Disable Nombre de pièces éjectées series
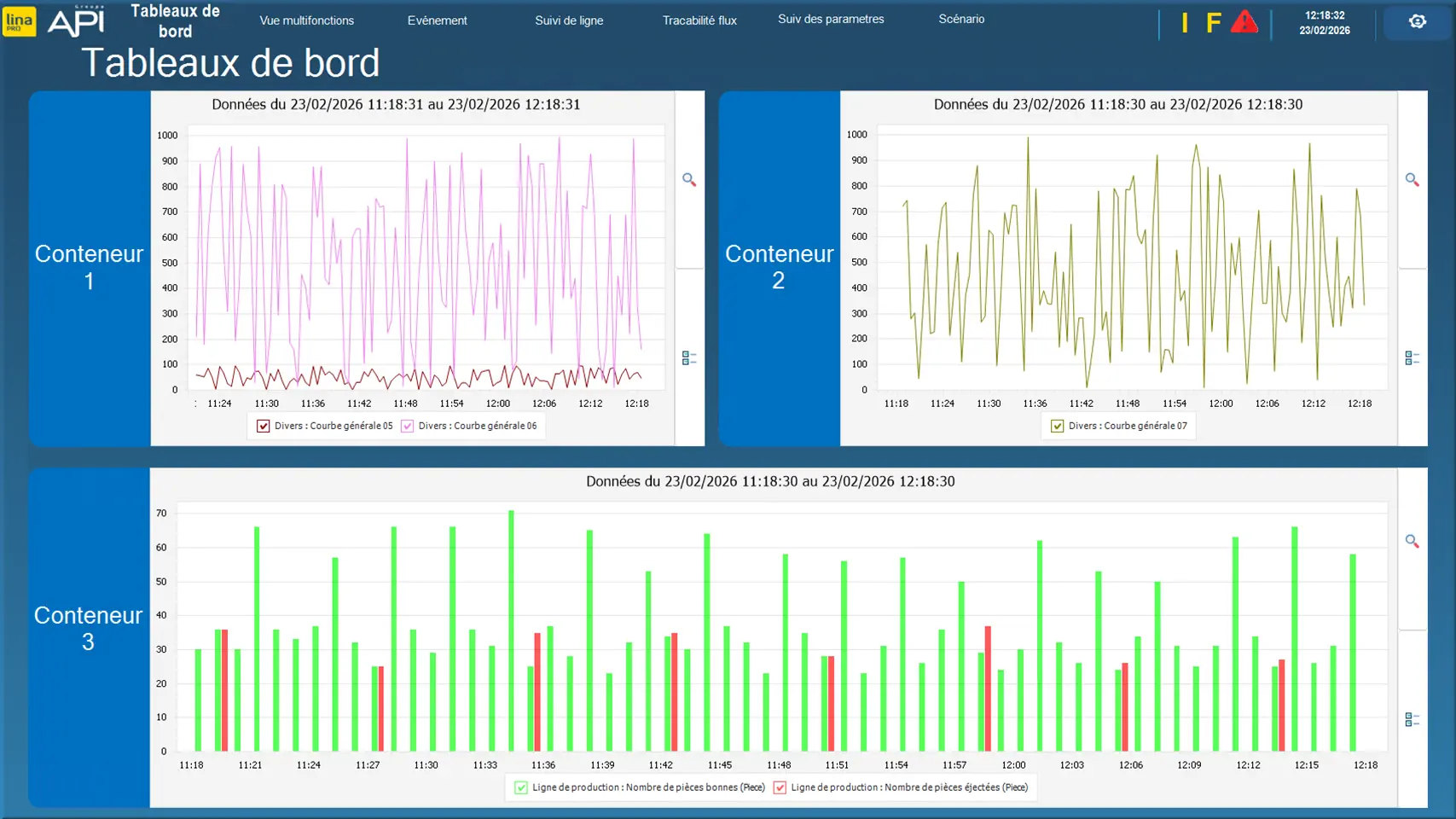This screenshot has height=819, width=1456. click(780, 787)
